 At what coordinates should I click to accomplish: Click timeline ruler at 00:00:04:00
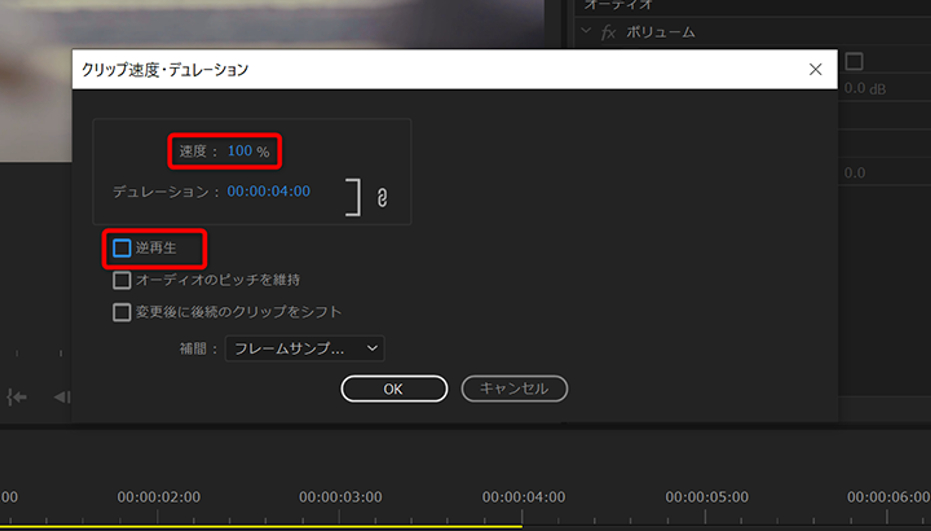pos(523,497)
